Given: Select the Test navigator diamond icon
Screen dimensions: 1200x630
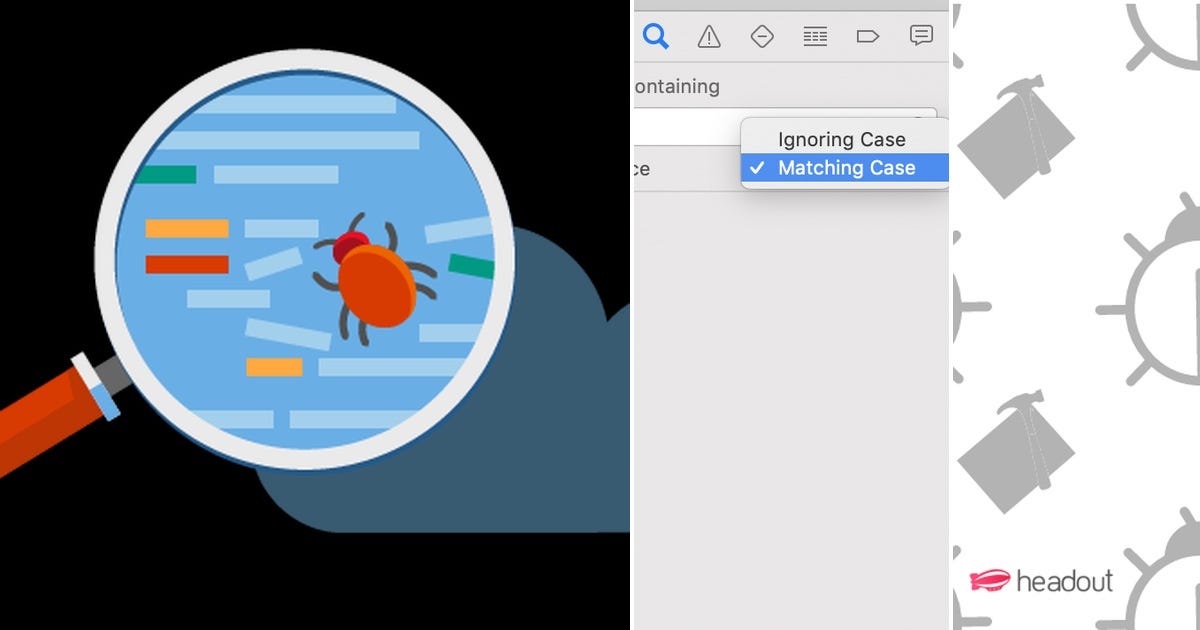Looking at the screenshot, I should pos(762,36).
